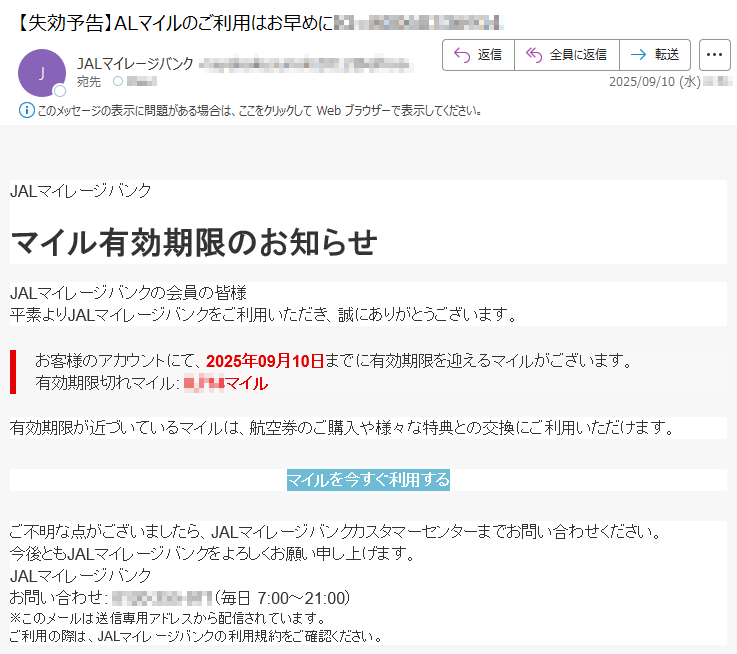Click the 全員に返信 (Reply All) button
737x654 pixels.
[567, 55]
